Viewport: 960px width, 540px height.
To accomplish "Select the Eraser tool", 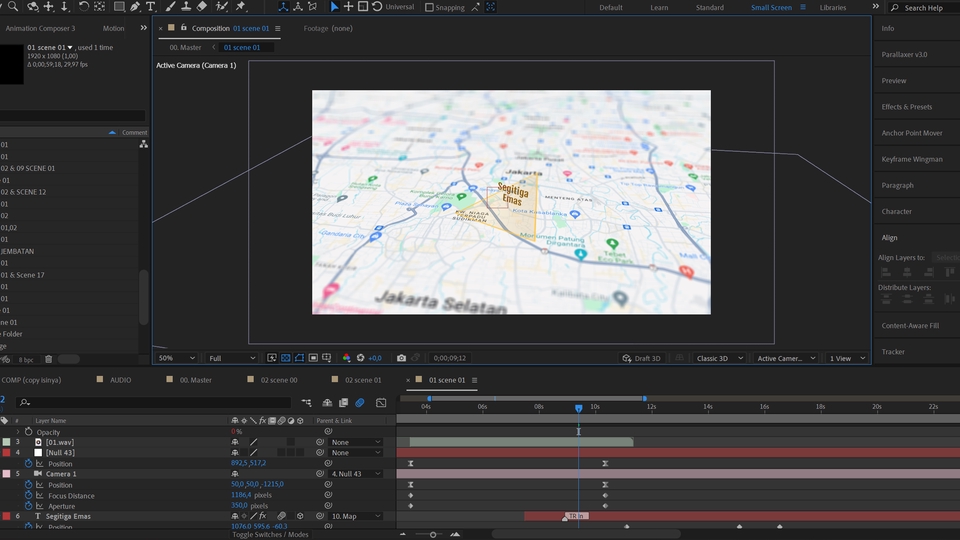I will click(x=201, y=6).
